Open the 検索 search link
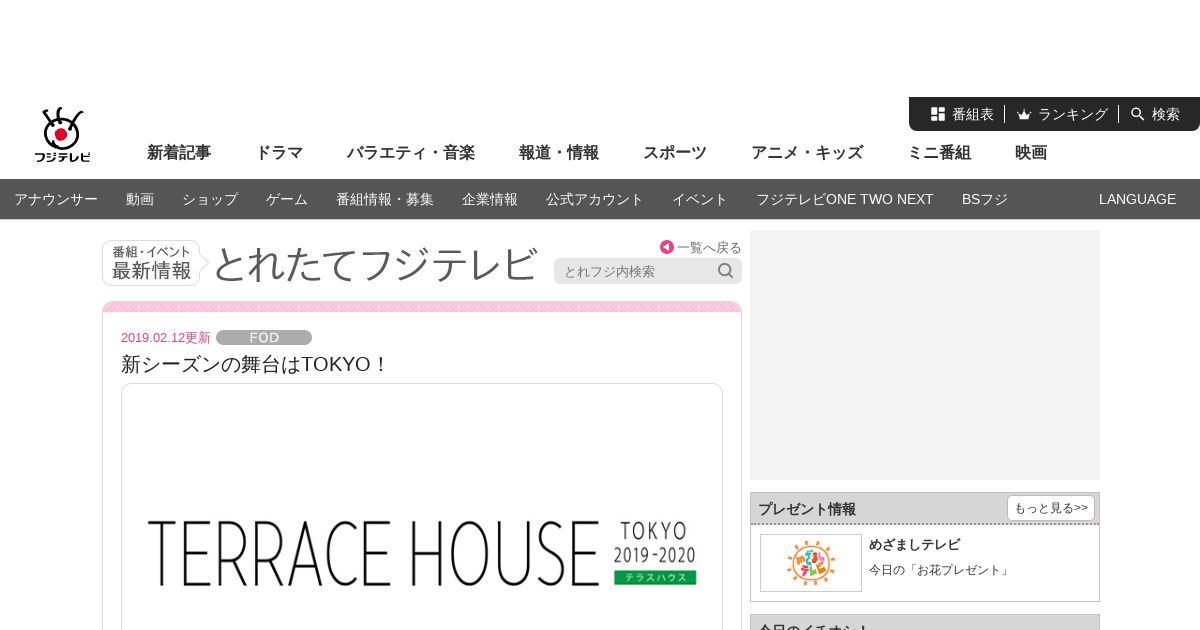The image size is (1200, 630). click(1166, 114)
